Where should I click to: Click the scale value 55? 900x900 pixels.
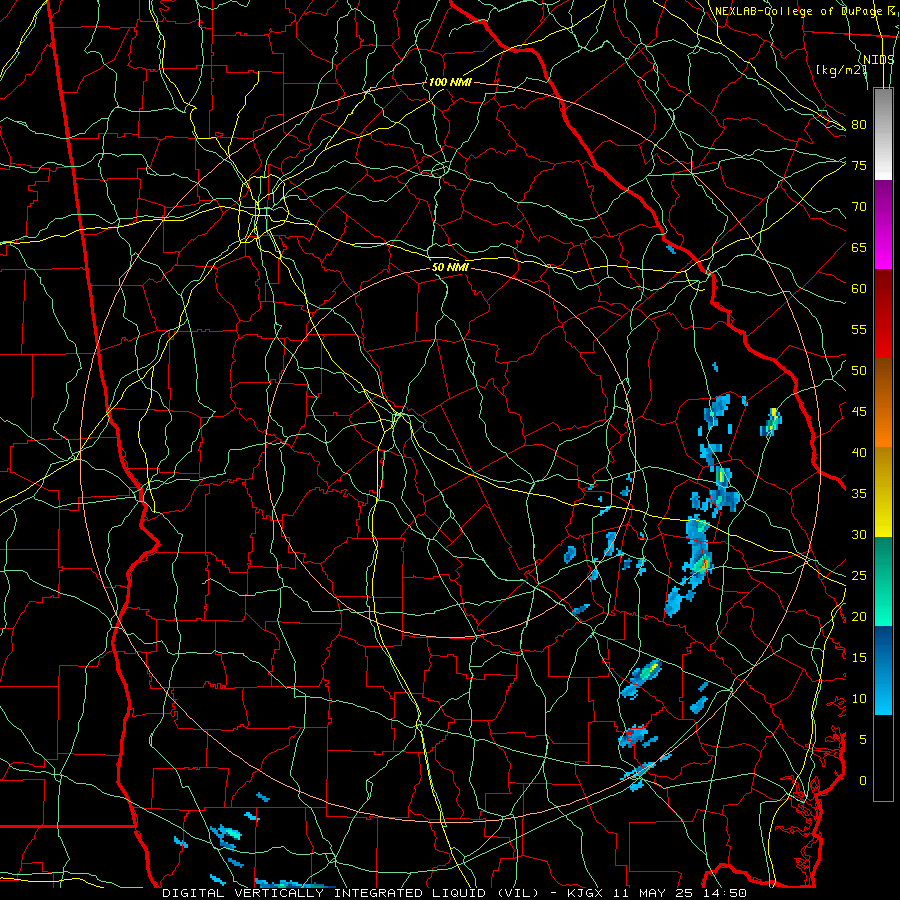coord(859,329)
